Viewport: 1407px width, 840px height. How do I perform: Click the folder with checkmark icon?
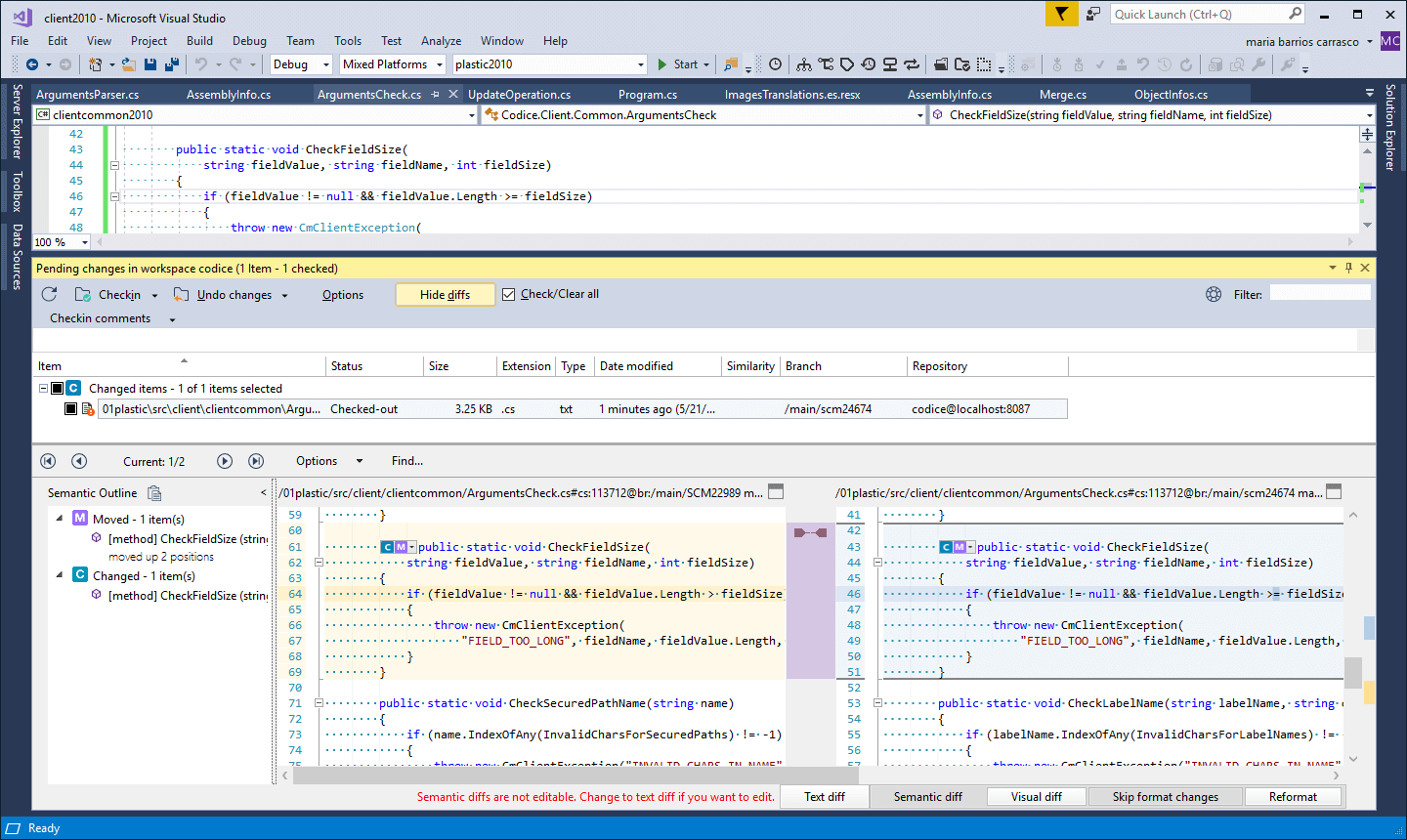pos(962,64)
